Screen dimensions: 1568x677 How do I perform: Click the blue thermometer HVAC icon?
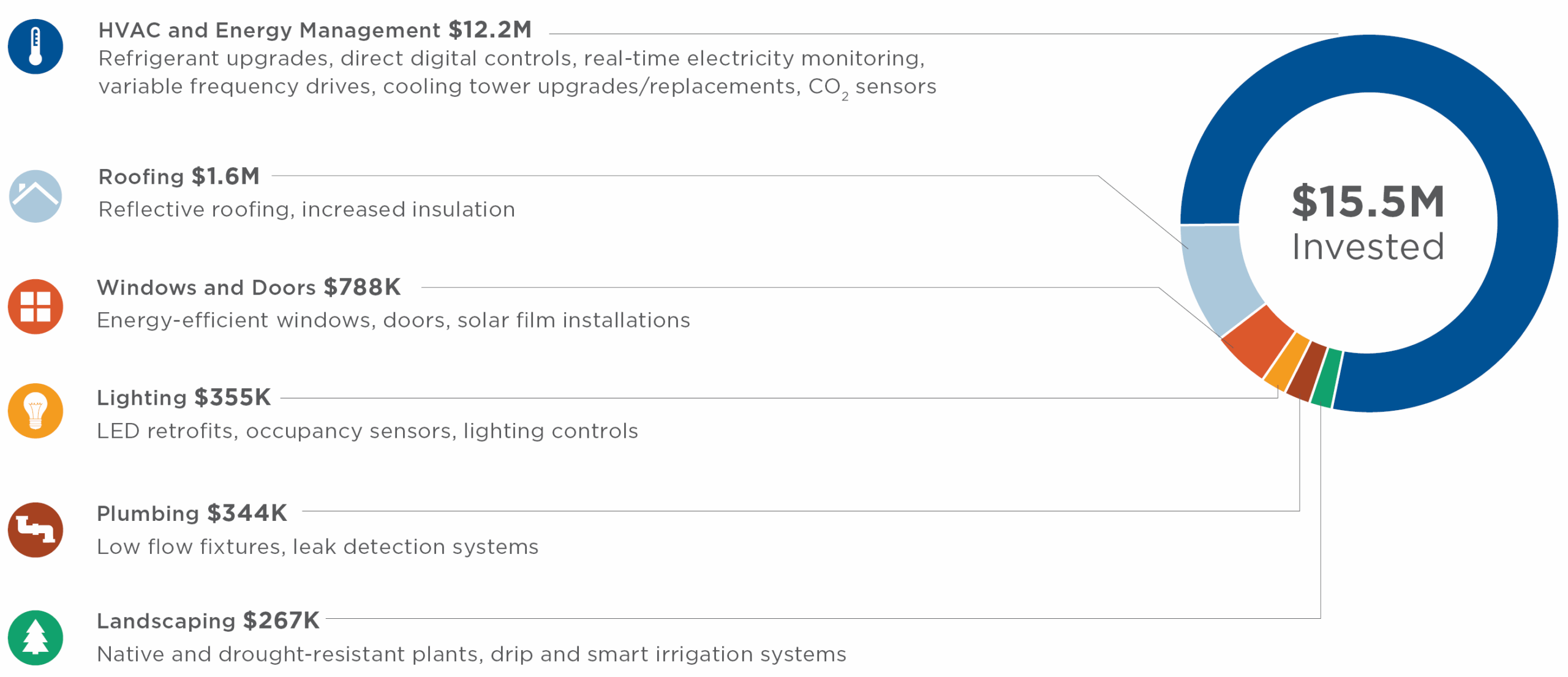(x=36, y=47)
